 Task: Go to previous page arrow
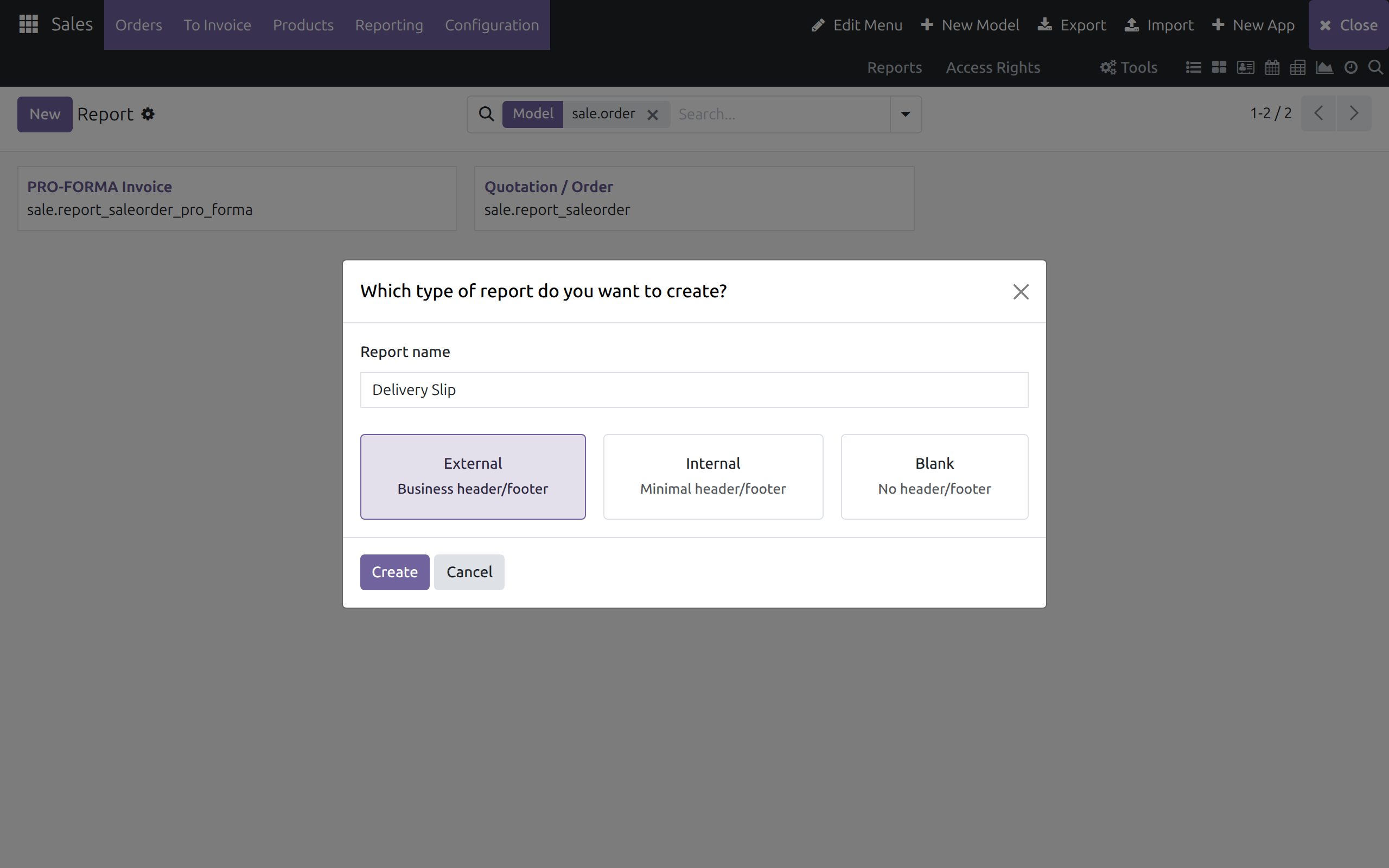tap(1318, 113)
